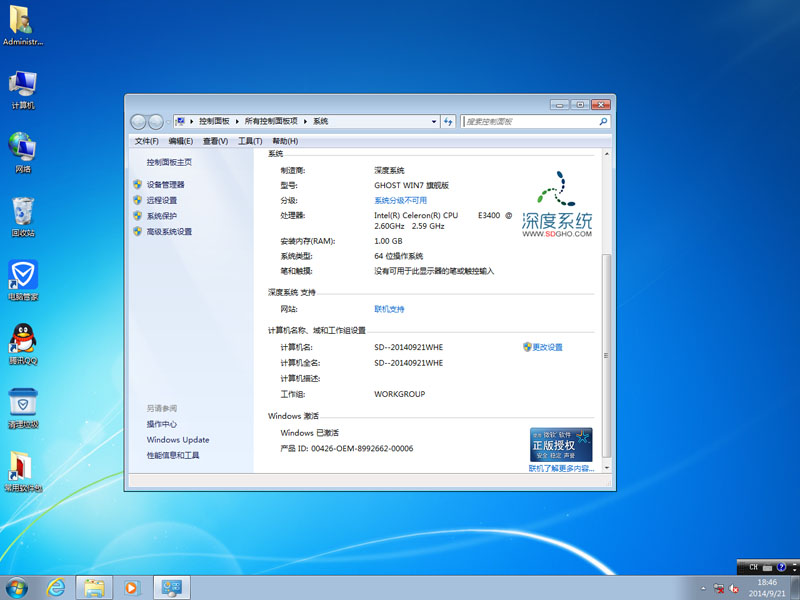This screenshot has width=800, height=600.
Task: Launch 腾讯QQ penguin icon
Action: coord(22,344)
